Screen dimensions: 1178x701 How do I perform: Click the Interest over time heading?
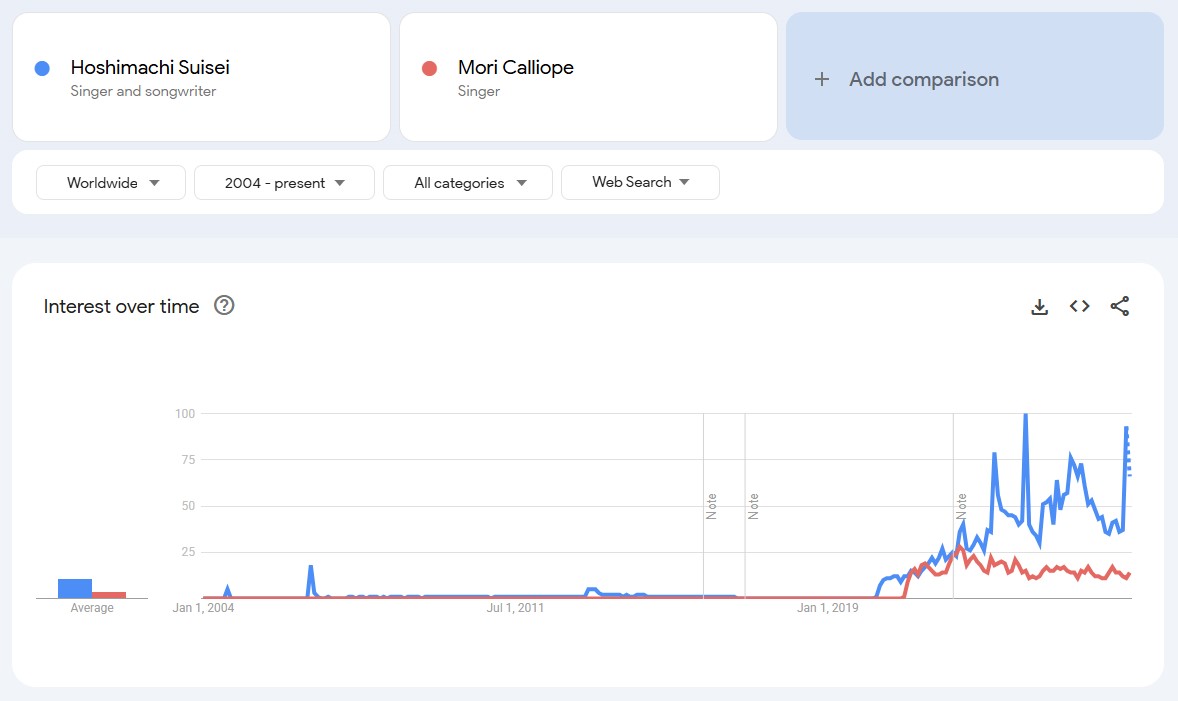121,307
